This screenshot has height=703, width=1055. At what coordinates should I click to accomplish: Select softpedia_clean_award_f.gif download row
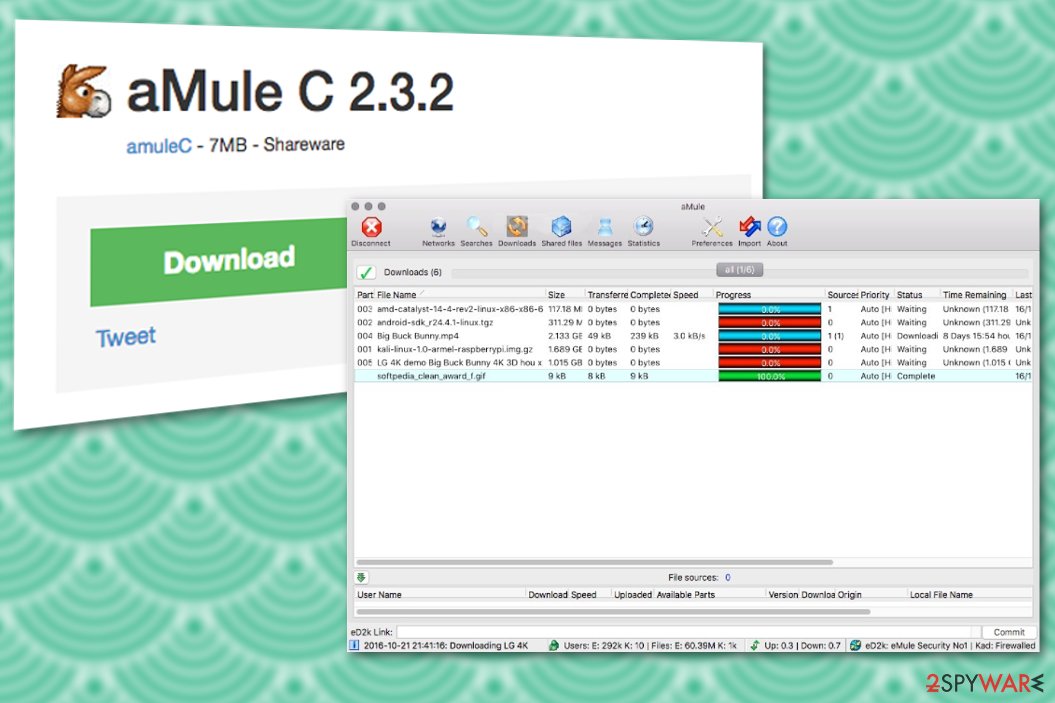(693, 376)
